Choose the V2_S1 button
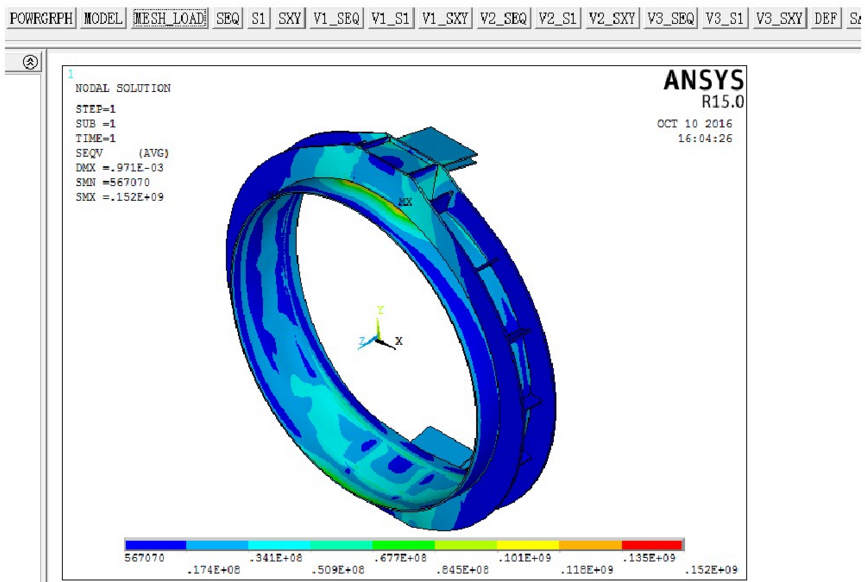 (x=558, y=19)
